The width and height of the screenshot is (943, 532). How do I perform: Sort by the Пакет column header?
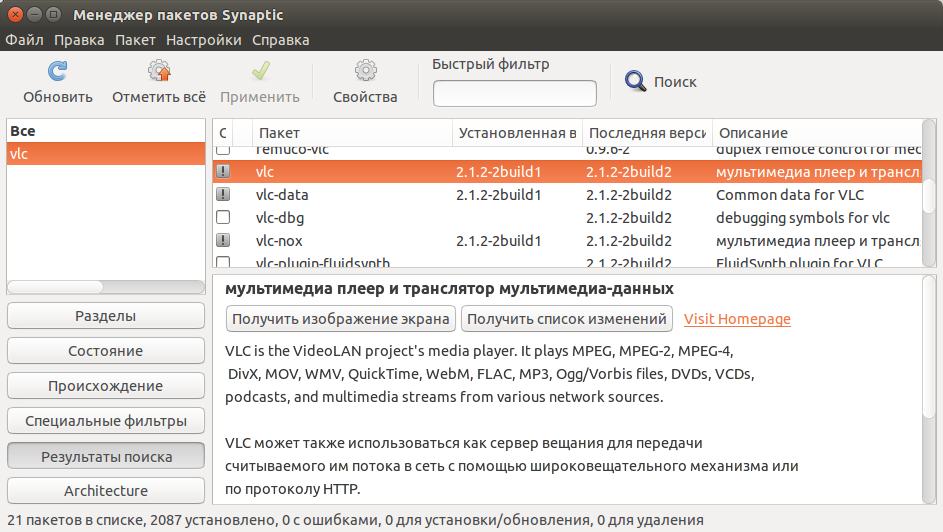click(352, 133)
